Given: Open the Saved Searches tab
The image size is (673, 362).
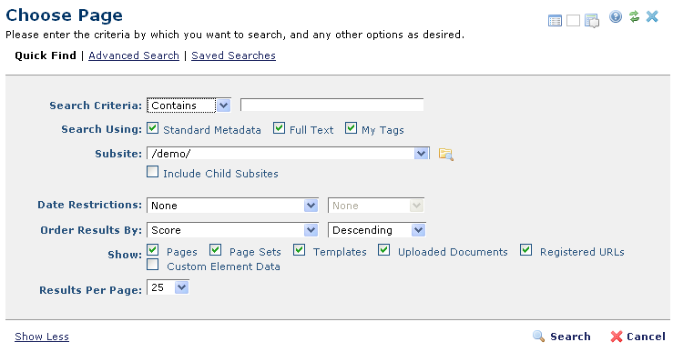Looking at the screenshot, I should point(233,55).
